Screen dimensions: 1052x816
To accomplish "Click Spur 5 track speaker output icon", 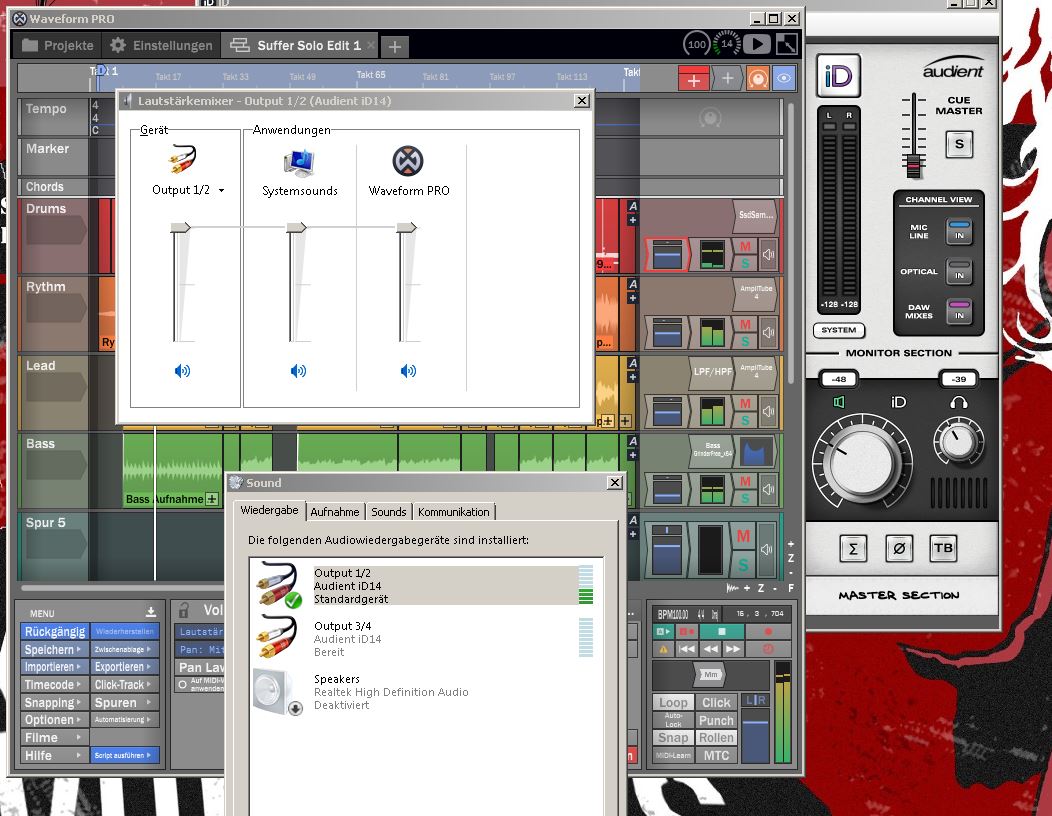I will 767,550.
